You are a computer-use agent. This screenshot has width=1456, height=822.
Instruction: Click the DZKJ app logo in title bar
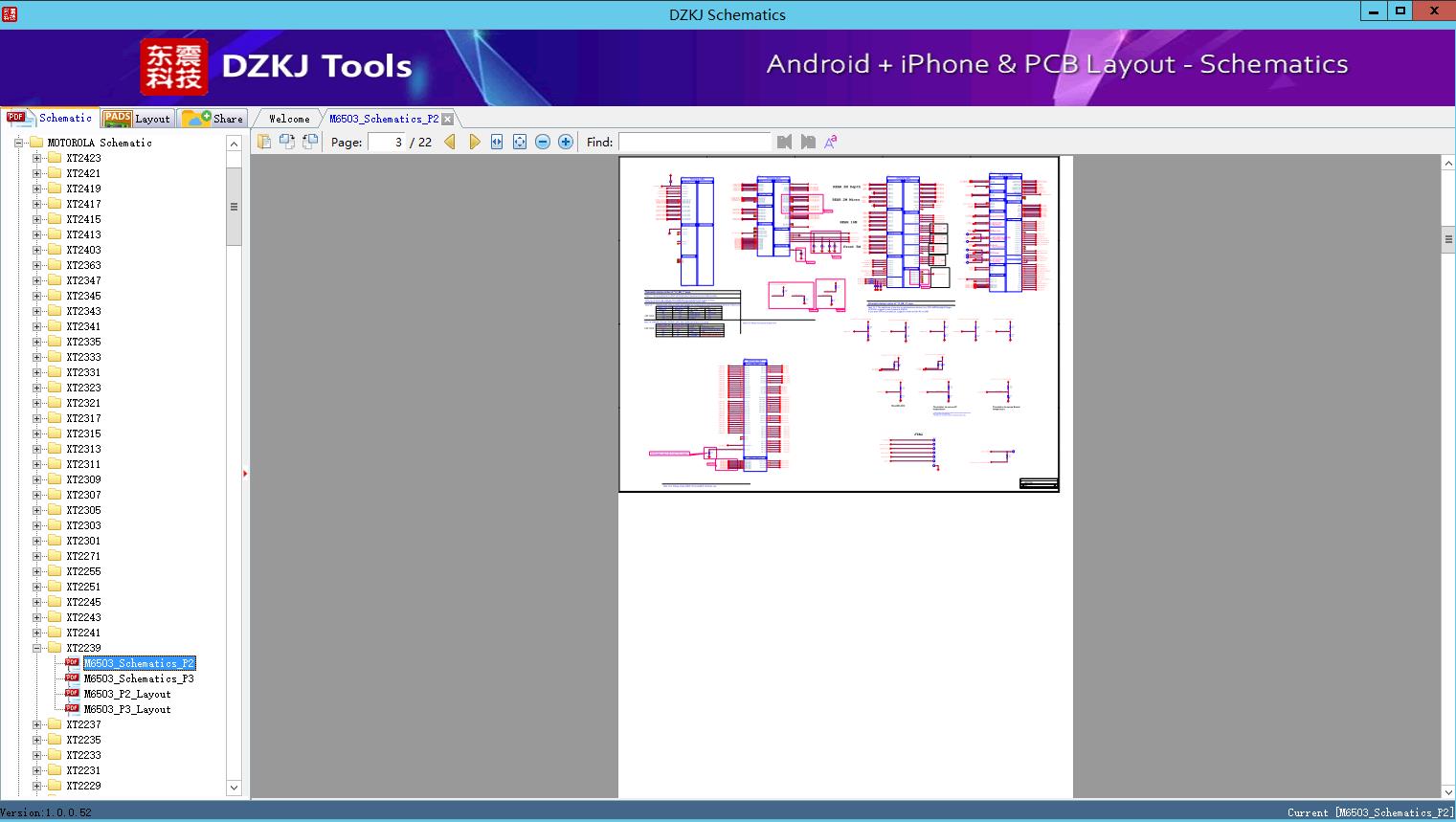pos(11,13)
